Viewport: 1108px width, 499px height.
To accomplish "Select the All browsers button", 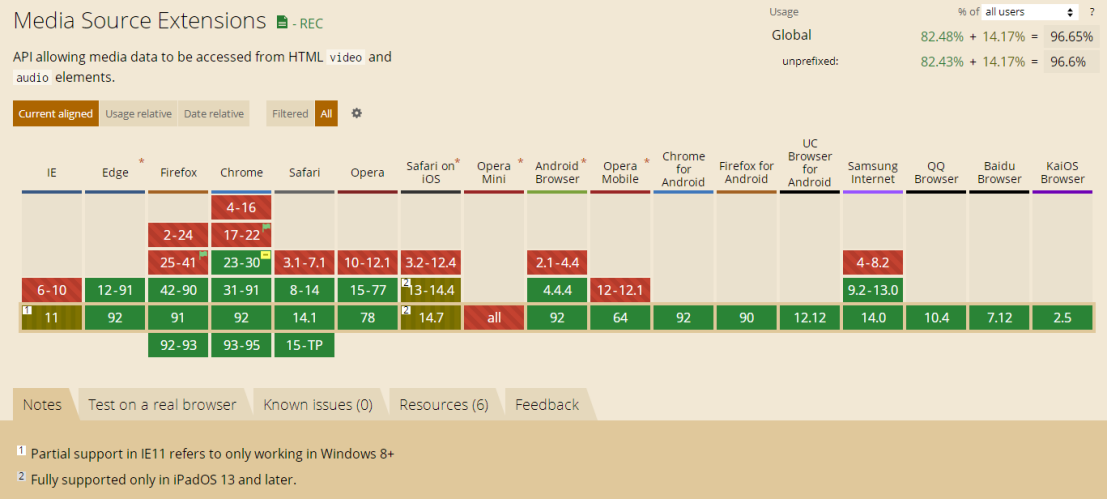I will 326,114.
